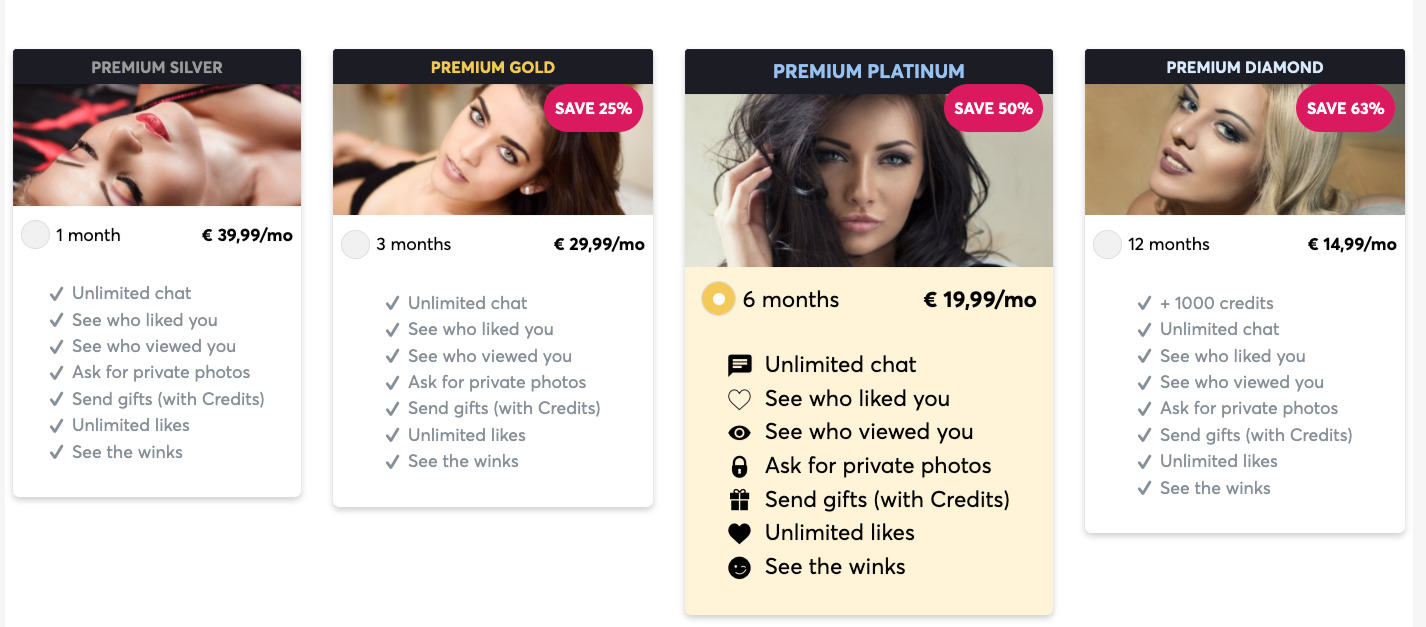
Task: Open the Premium Platinum card header
Action: (x=868, y=71)
